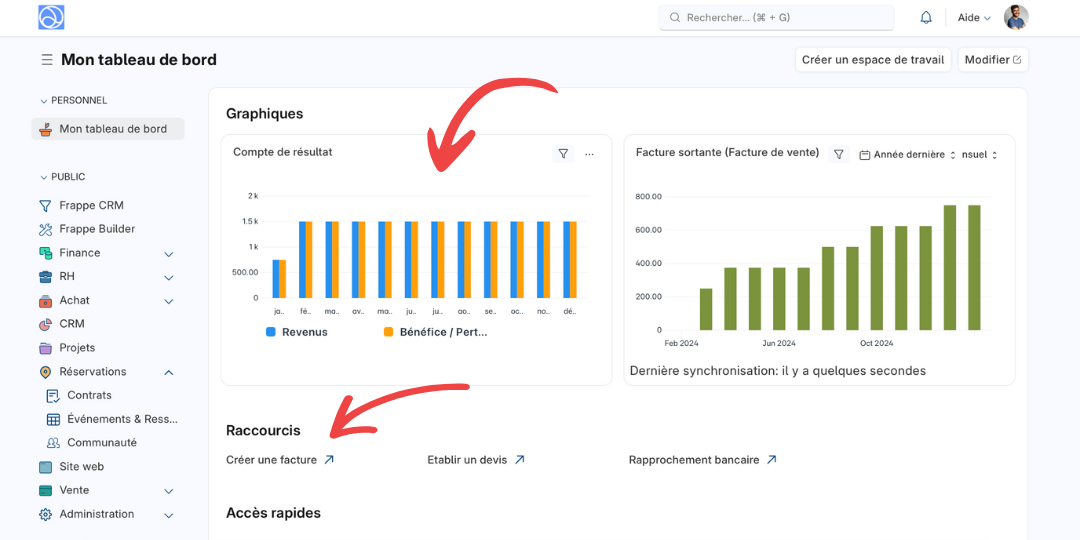1080x540 pixels.
Task: Click the Projets folder icon
Action: 45,348
